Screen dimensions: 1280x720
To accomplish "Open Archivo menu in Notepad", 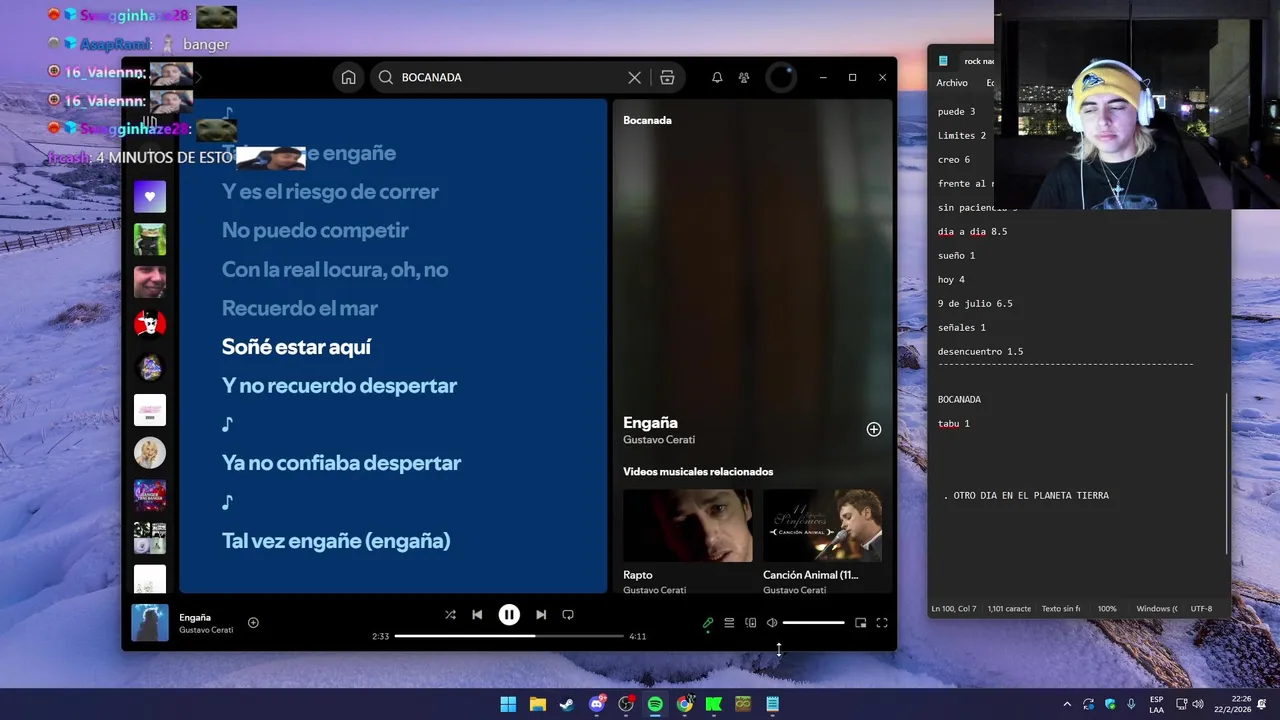I will 952,83.
